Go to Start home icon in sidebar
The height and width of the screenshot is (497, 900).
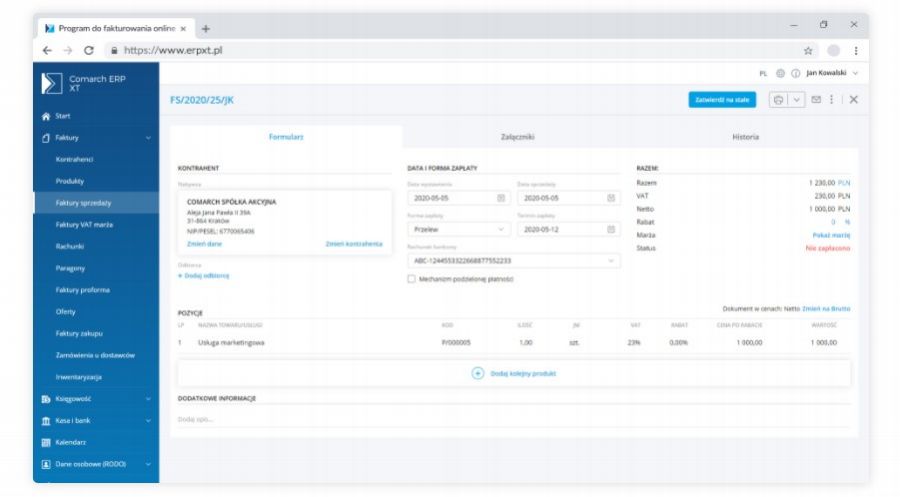click(46, 116)
